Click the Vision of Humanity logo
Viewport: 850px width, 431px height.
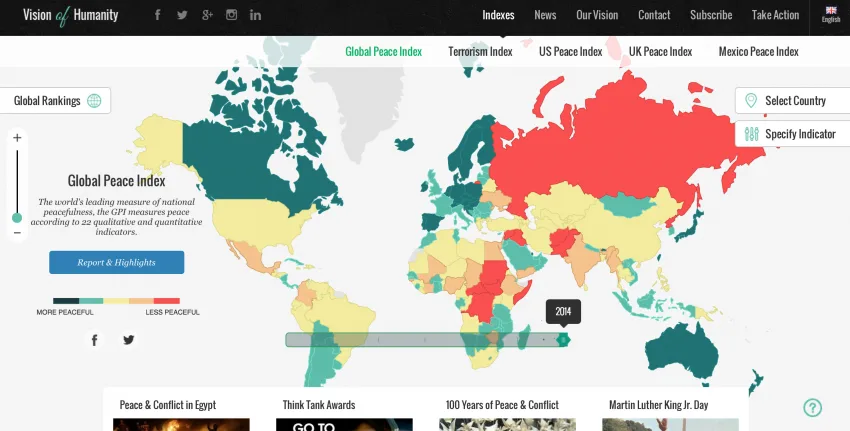point(70,15)
